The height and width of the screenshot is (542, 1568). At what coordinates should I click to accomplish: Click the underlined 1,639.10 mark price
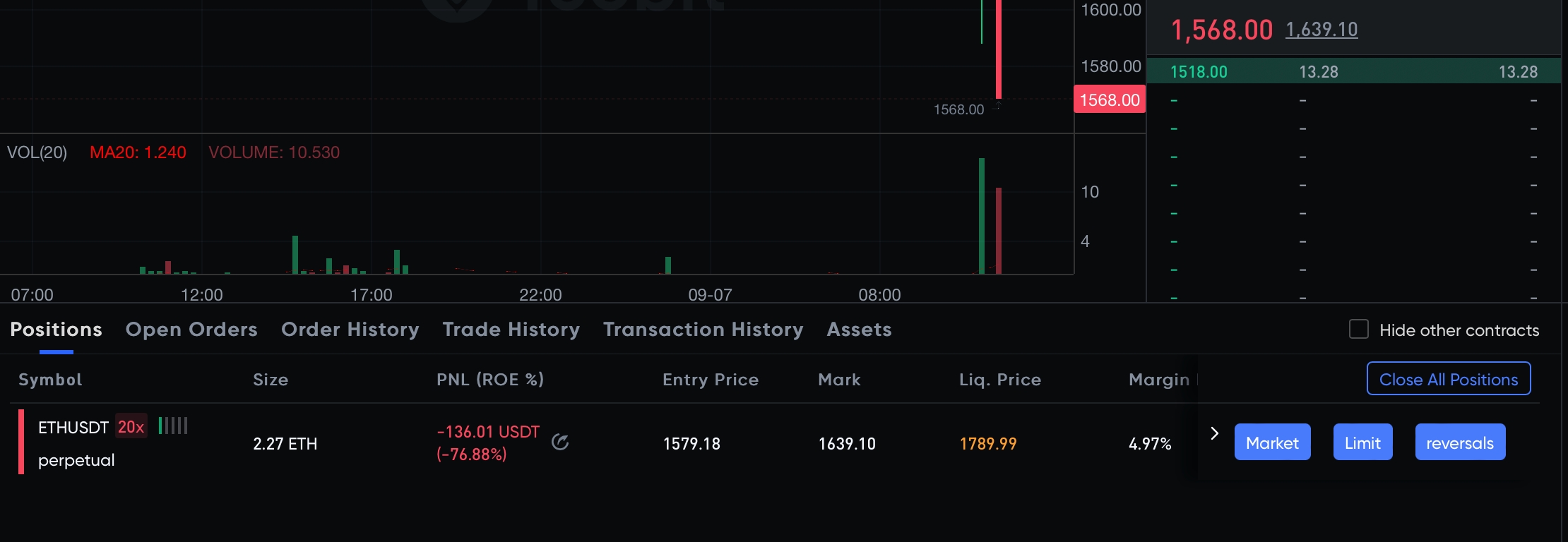(x=1321, y=30)
